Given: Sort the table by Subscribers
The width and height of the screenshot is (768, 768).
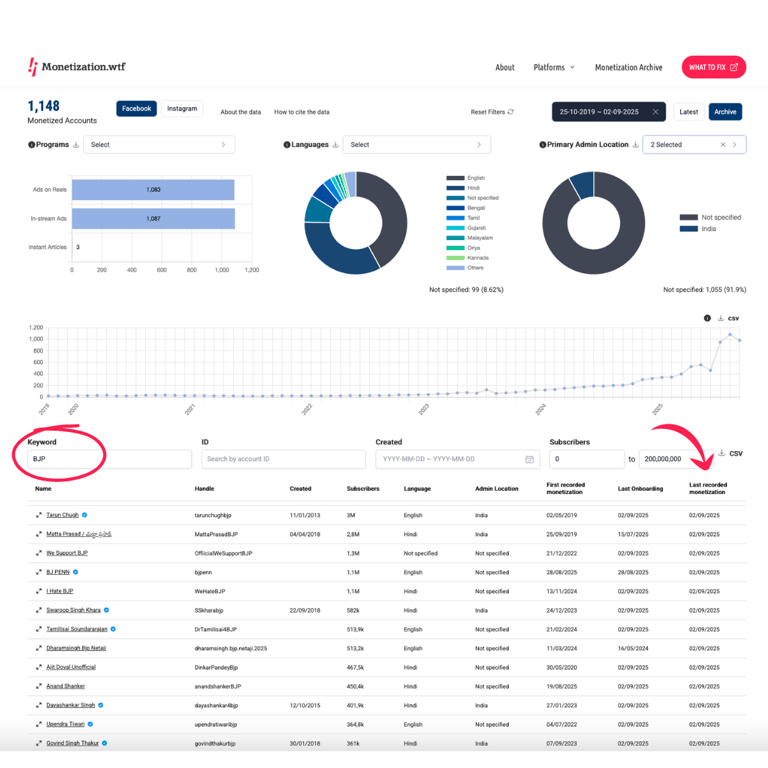Looking at the screenshot, I should coord(363,488).
